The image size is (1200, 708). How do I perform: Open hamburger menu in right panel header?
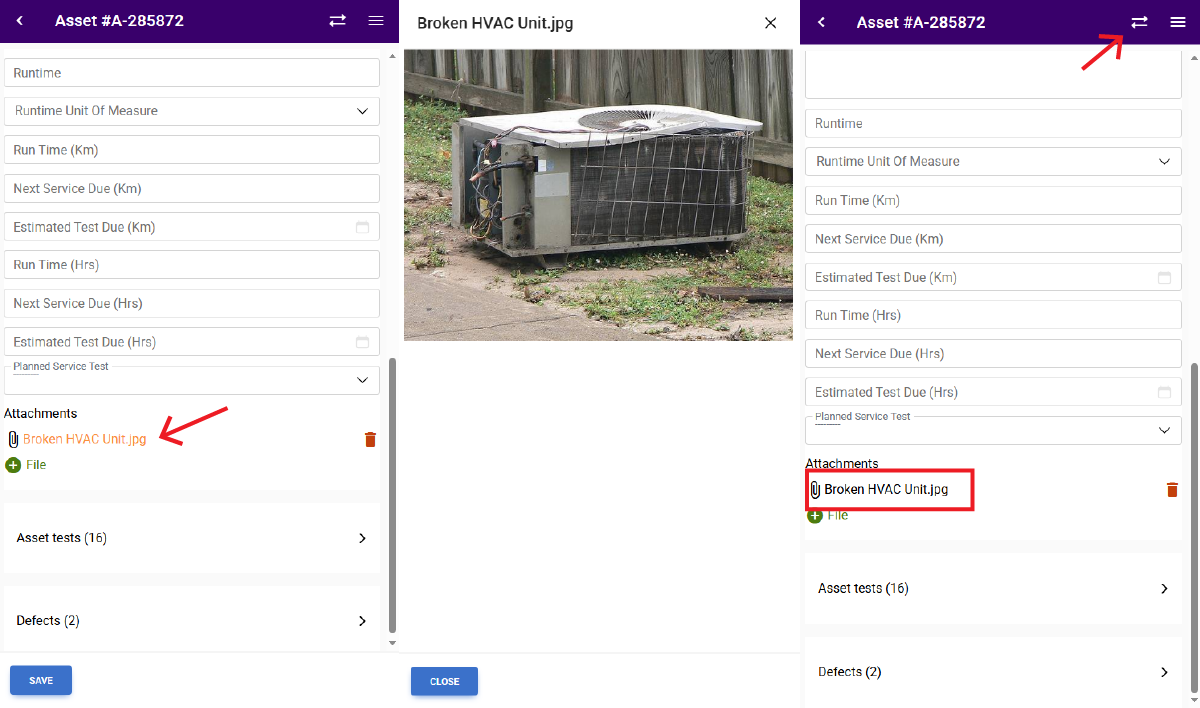(x=1178, y=22)
